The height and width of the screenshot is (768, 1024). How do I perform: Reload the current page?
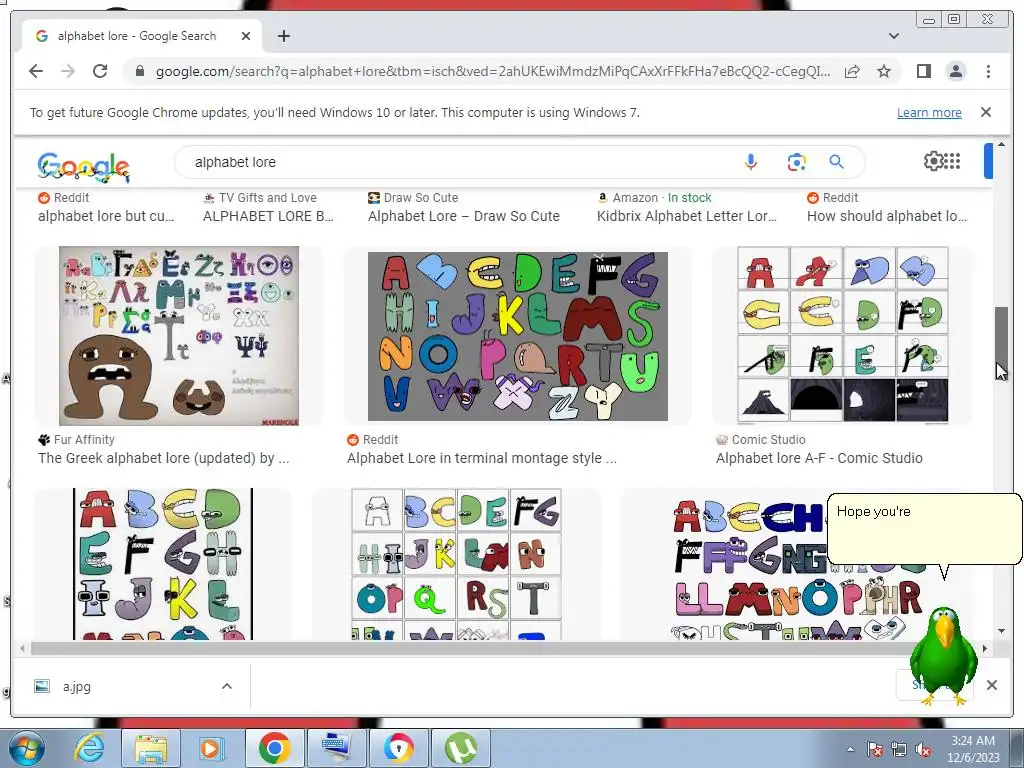[x=100, y=71]
